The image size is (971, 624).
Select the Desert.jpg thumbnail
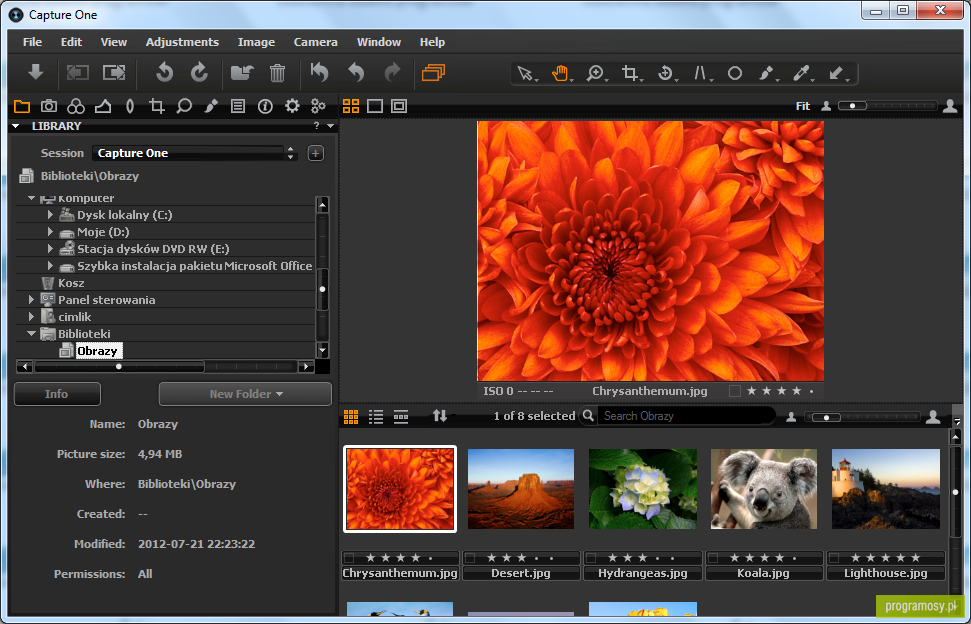pos(521,489)
